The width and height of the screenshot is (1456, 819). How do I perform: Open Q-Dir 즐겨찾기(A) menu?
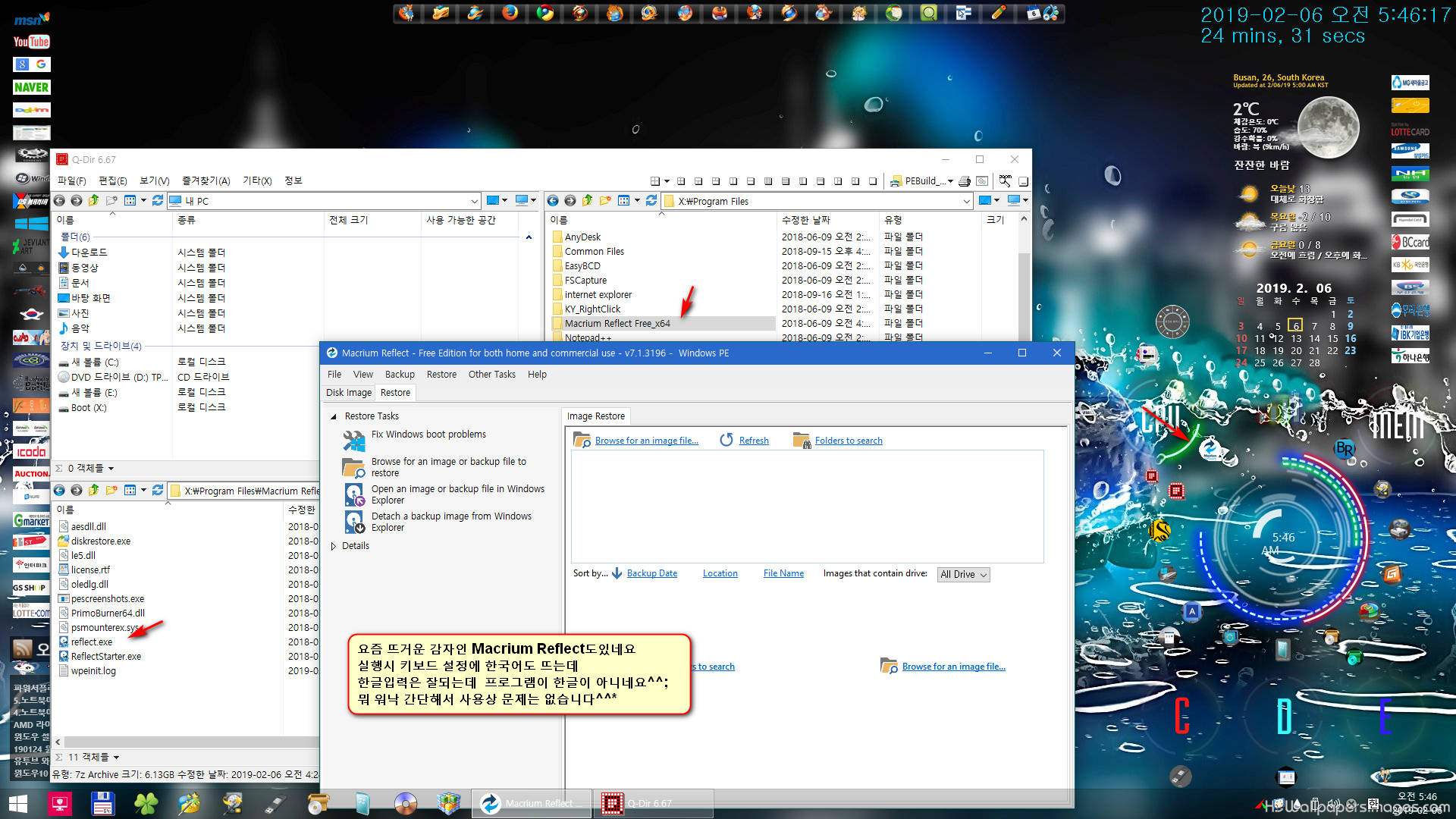pos(206,180)
